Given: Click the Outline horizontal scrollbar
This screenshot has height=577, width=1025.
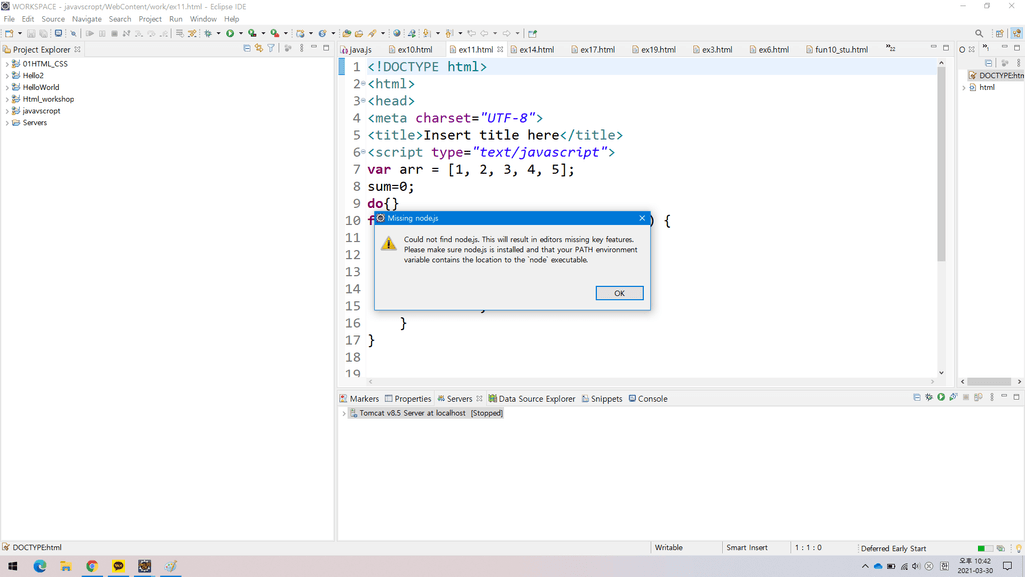Looking at the screenshot, I should [x=989, y=382].
